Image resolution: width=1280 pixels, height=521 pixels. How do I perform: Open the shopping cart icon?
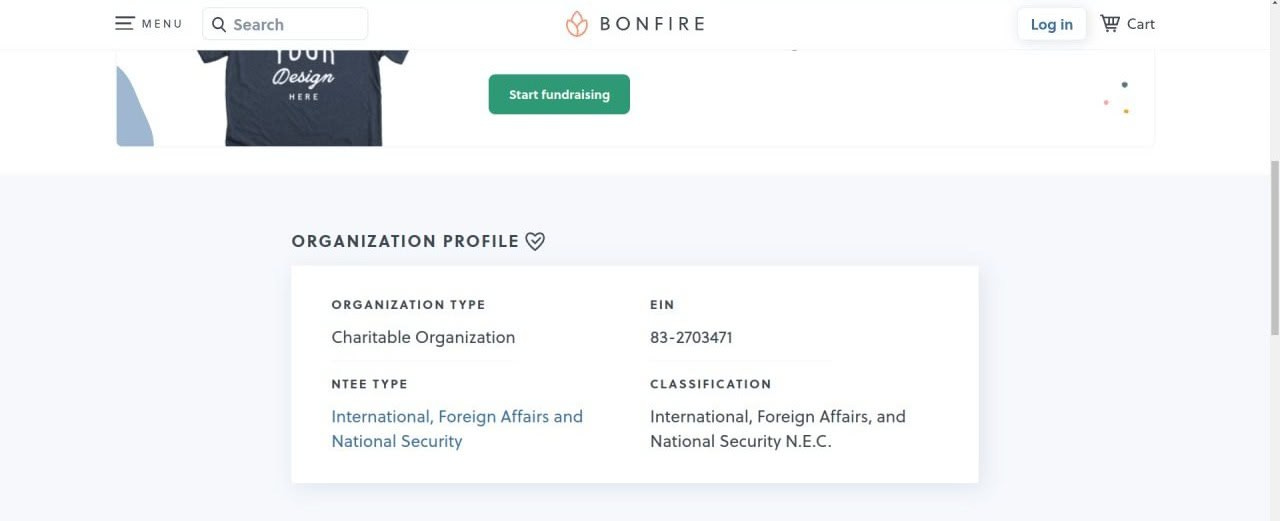[1110, 23]
